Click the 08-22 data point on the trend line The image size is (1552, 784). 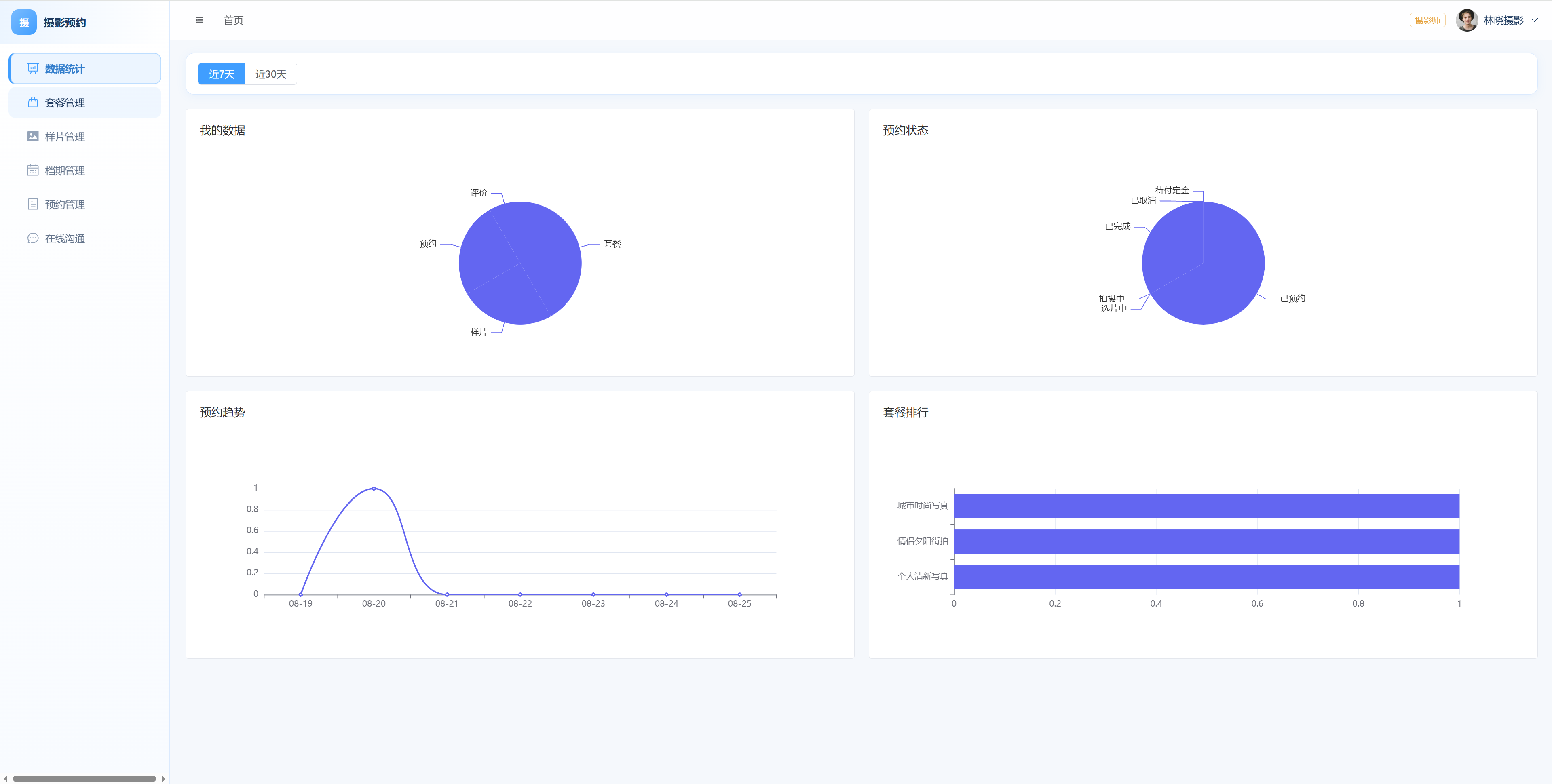tap(520, 594)
